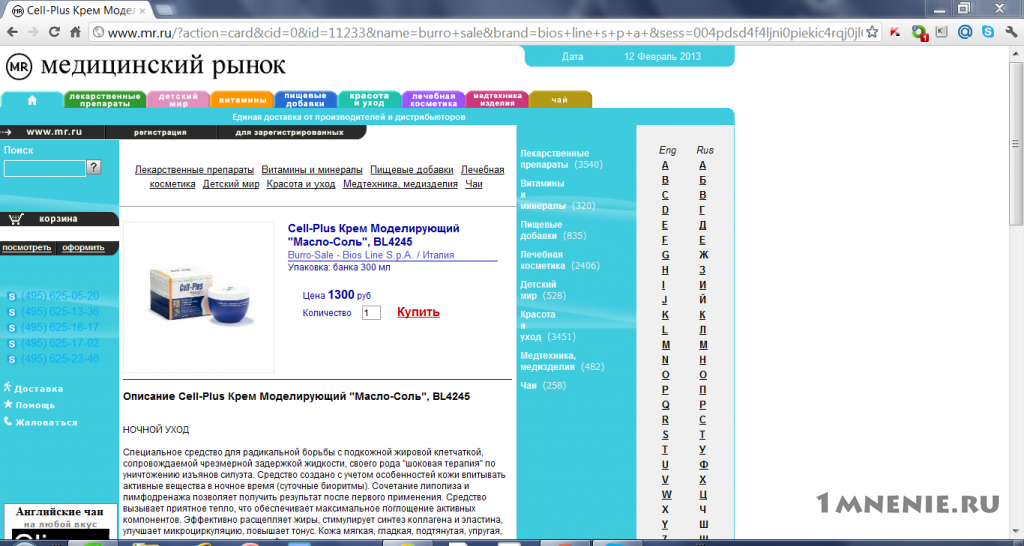Viewport: 1024px width, 546px height.
Task: Switch to the пищевые добавки tab
Action: pyautogui.click(x=306, y=100)
